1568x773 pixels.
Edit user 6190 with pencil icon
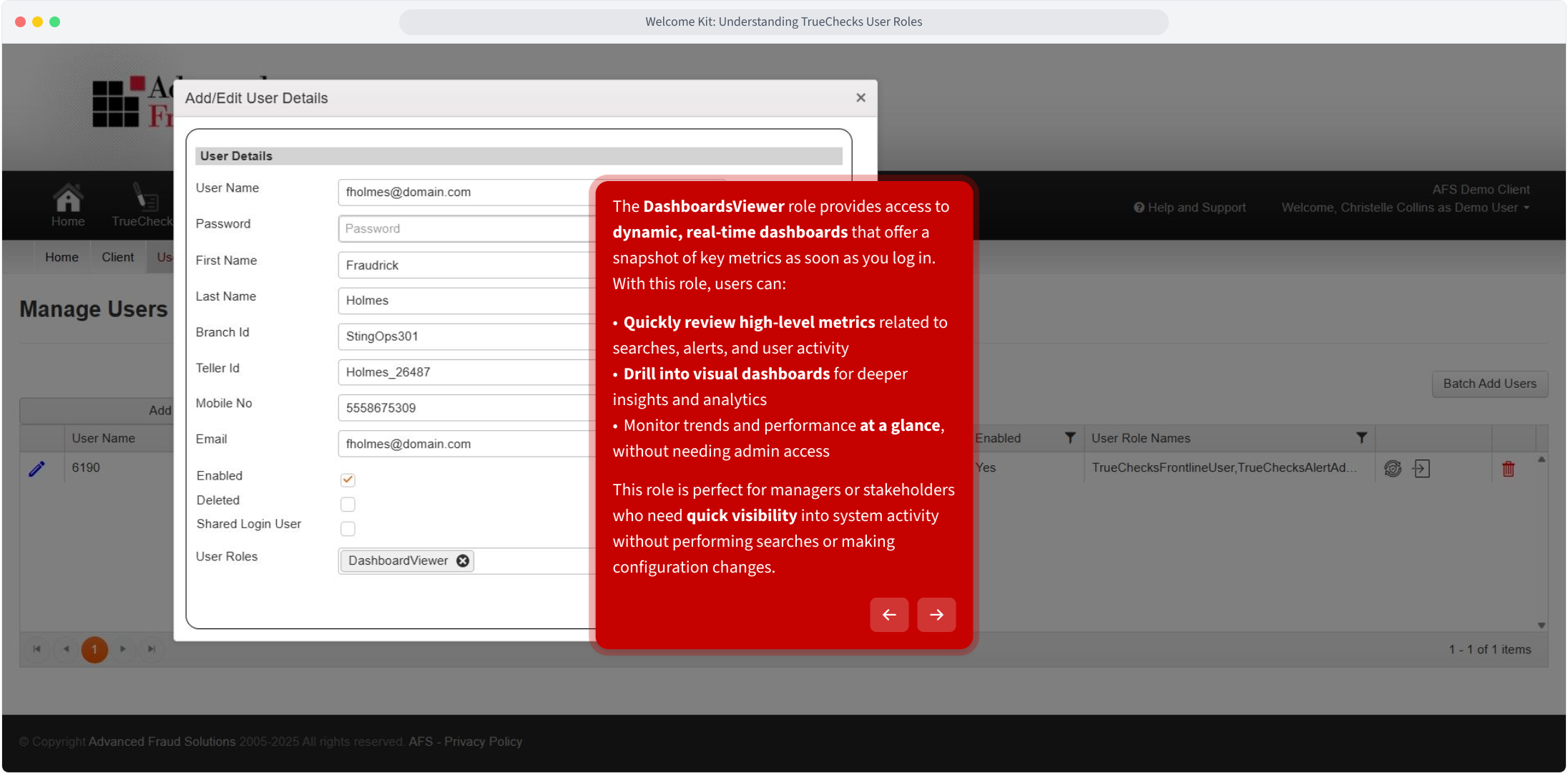click(36, 468)
